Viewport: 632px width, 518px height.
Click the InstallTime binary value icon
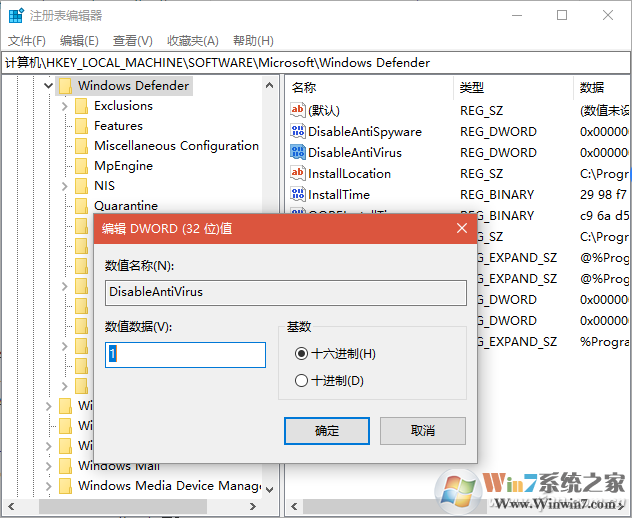coord(297,193)
